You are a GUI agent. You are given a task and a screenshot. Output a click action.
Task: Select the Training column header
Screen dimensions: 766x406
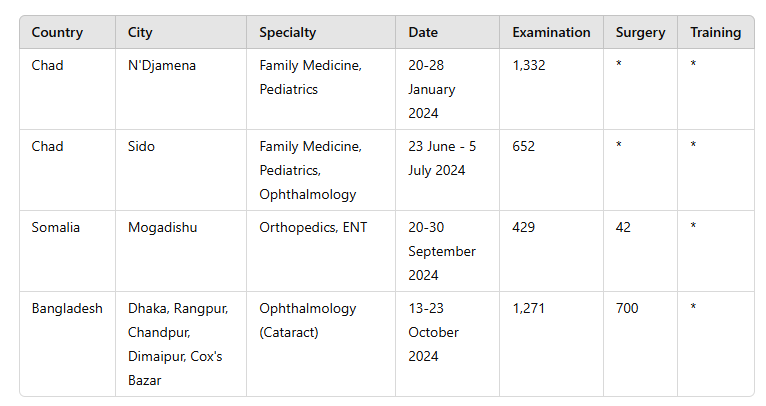716,32
